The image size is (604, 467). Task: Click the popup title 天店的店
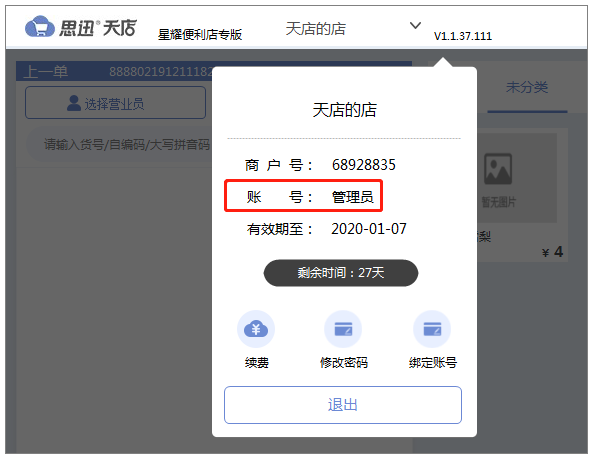[344, 110]
